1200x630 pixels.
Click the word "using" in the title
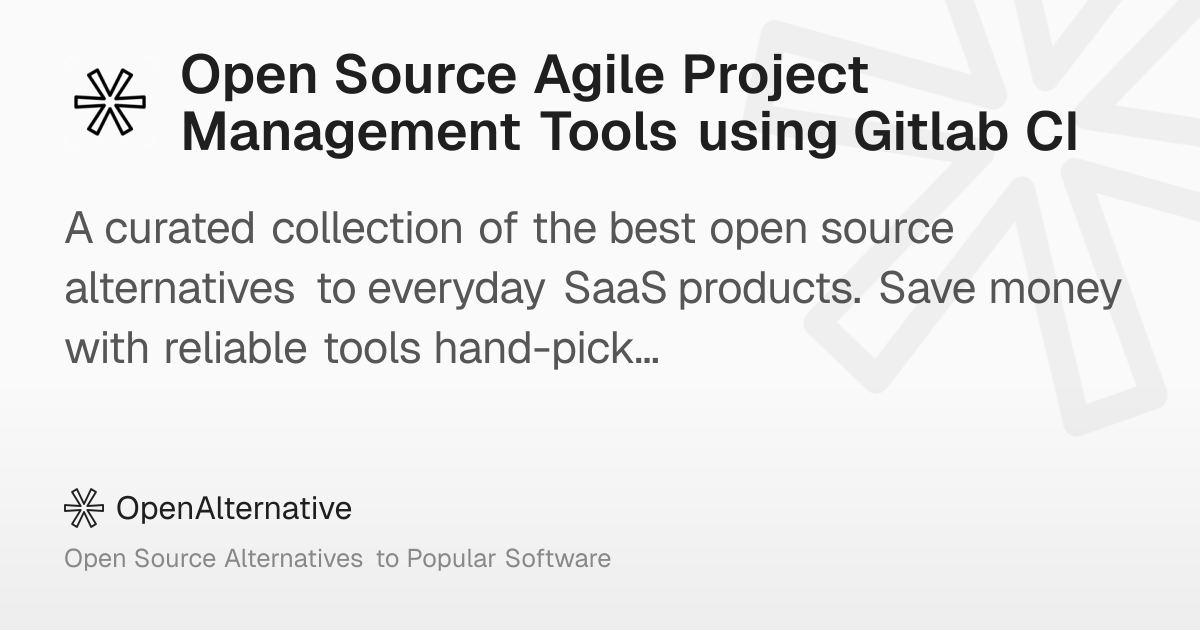point(766,132)
